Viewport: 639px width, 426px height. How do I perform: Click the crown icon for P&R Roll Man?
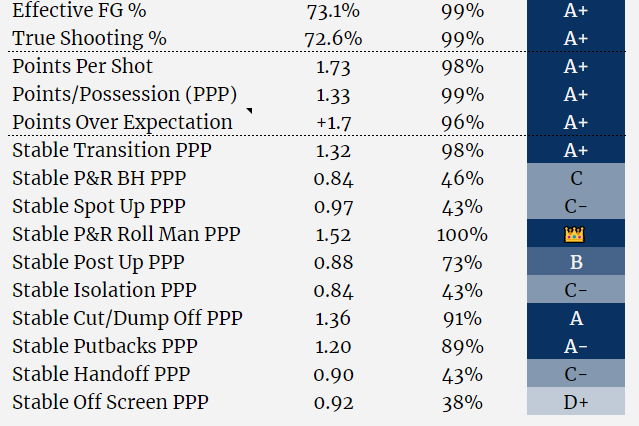point(575,235)
